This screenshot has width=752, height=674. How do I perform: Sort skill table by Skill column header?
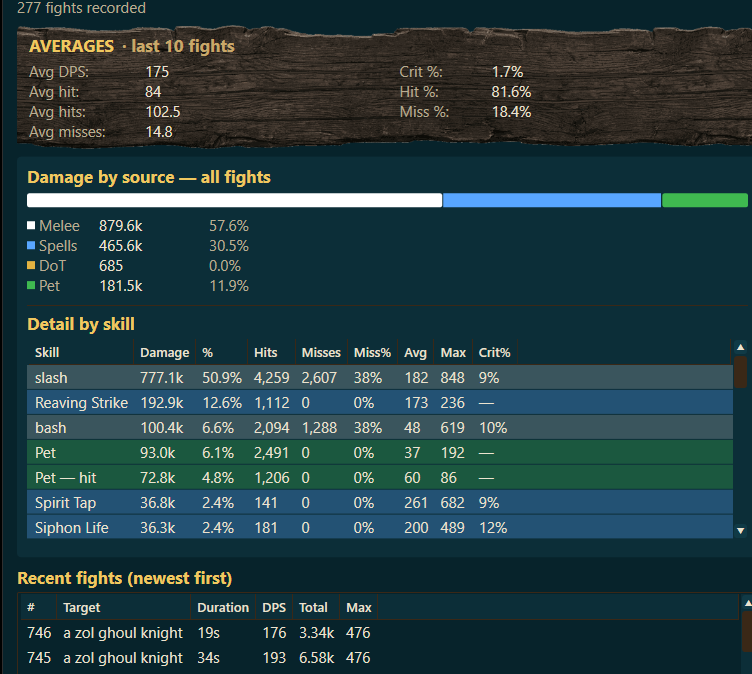click(x=80, y=353)
